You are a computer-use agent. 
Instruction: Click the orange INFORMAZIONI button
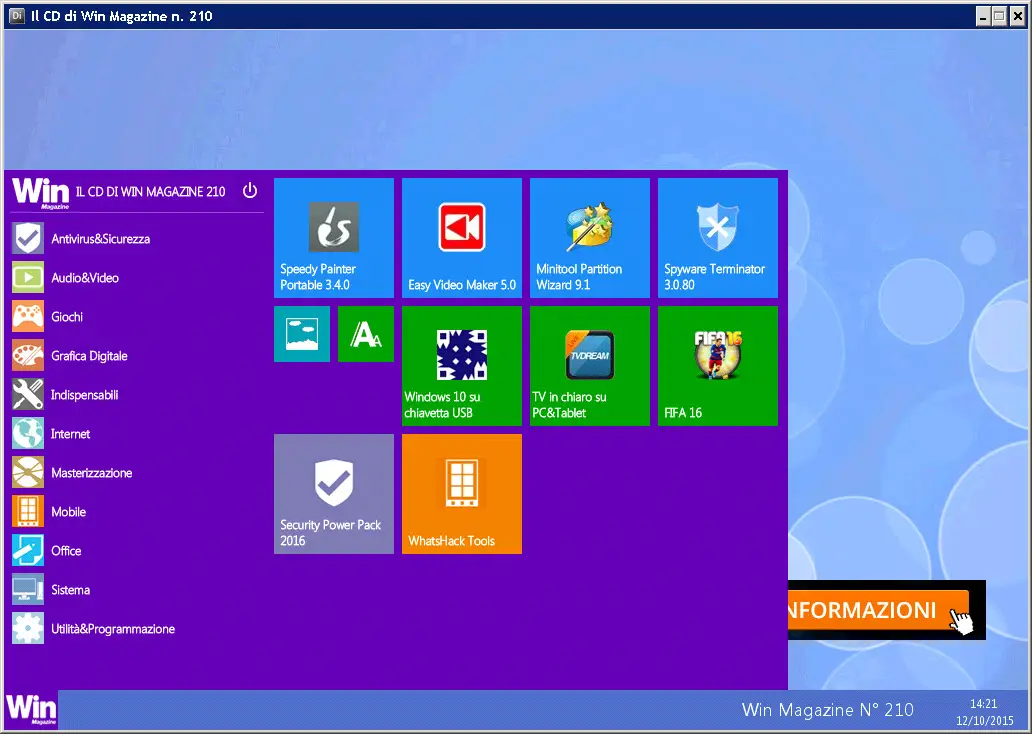click(878, 610)
